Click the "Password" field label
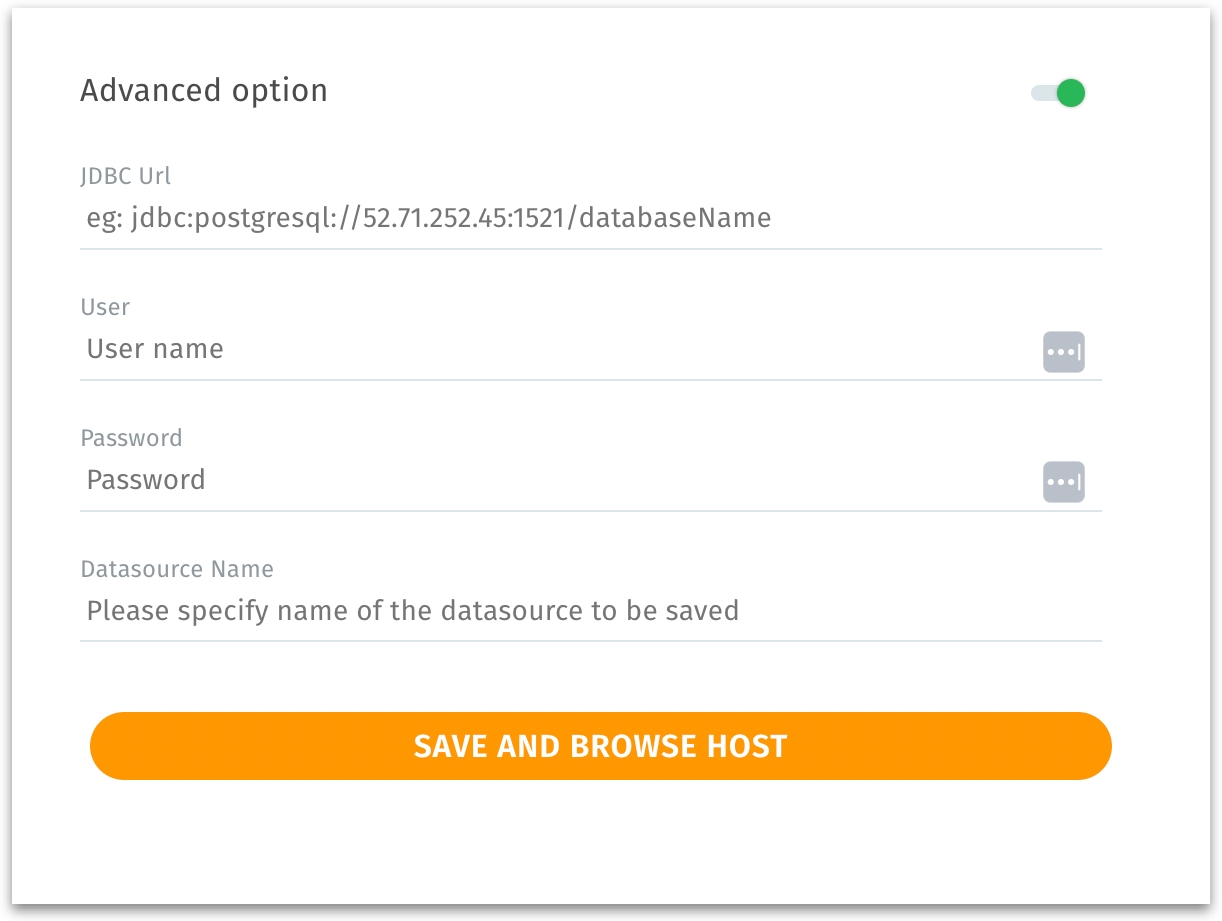The image size is (1222, 921). [131, 438]
